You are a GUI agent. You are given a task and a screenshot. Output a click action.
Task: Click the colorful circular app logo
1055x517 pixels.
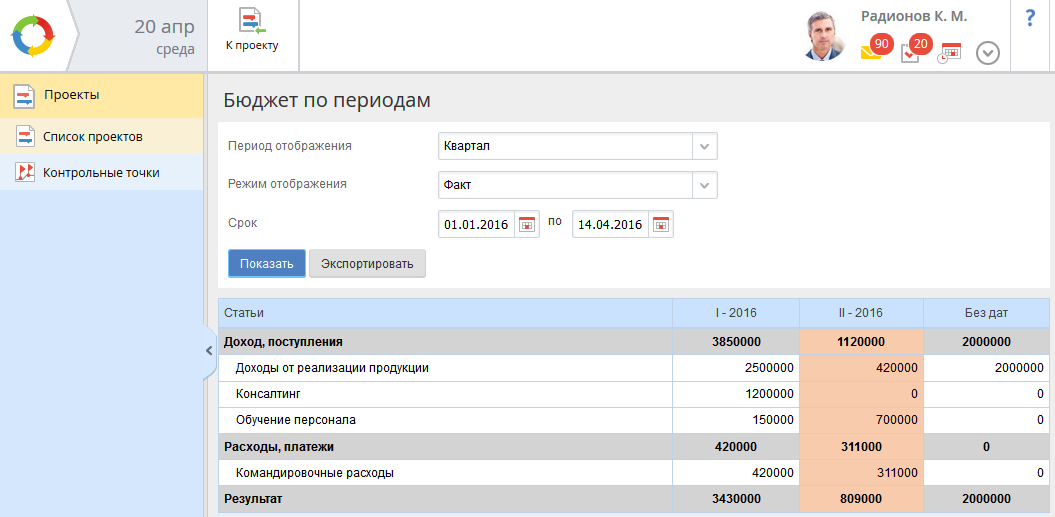(x=32, y=36)
